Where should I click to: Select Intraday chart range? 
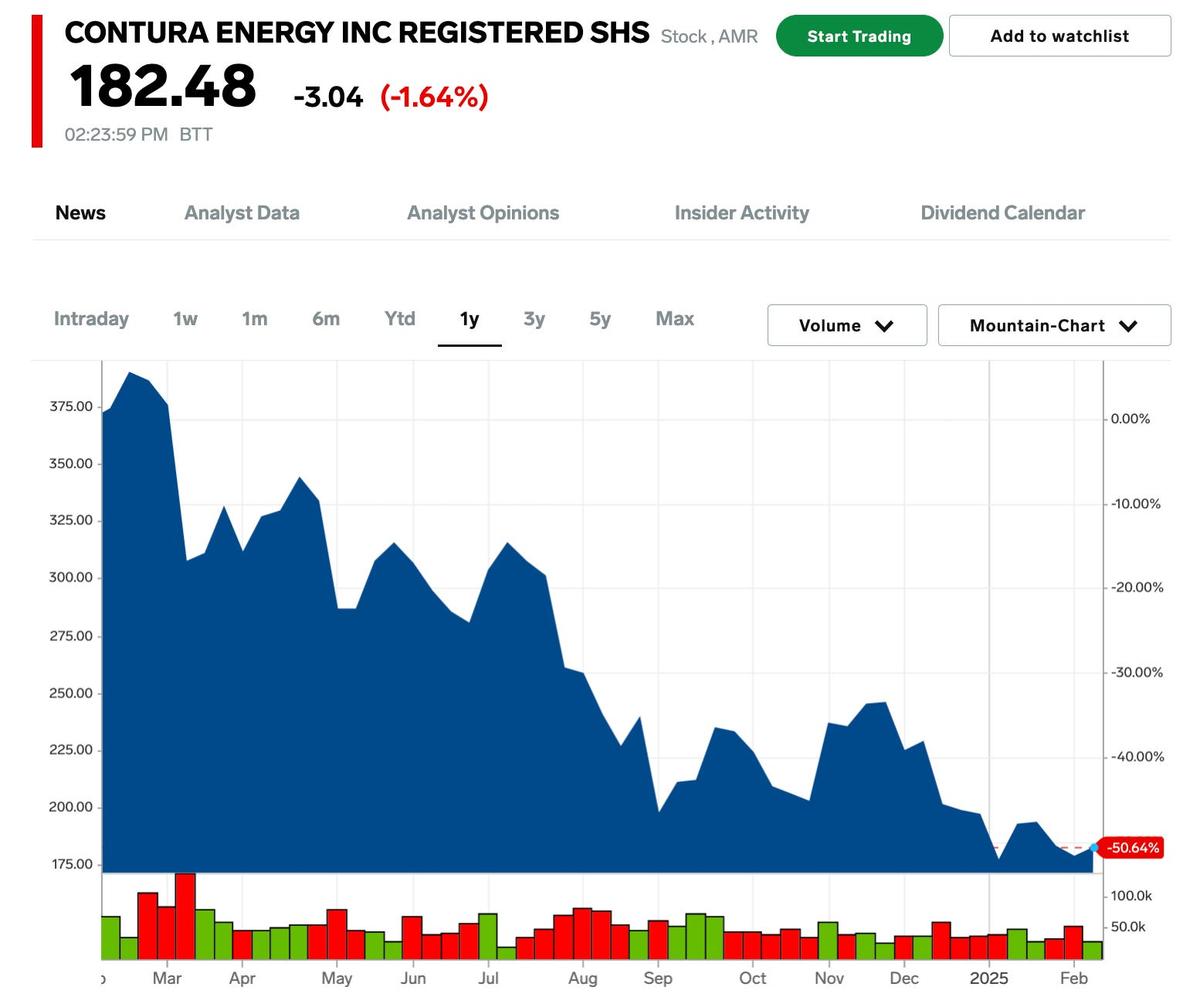click(91, 319)
